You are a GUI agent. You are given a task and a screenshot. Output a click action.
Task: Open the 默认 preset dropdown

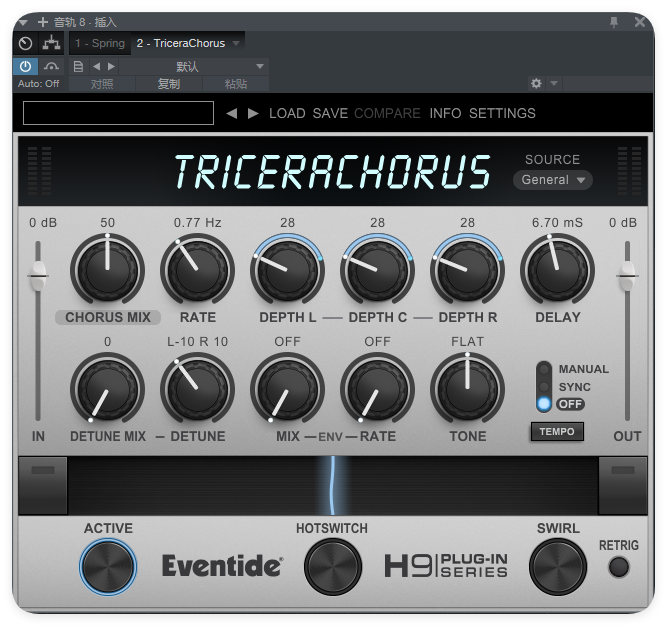pyautogui.click(x=194, y=66)
